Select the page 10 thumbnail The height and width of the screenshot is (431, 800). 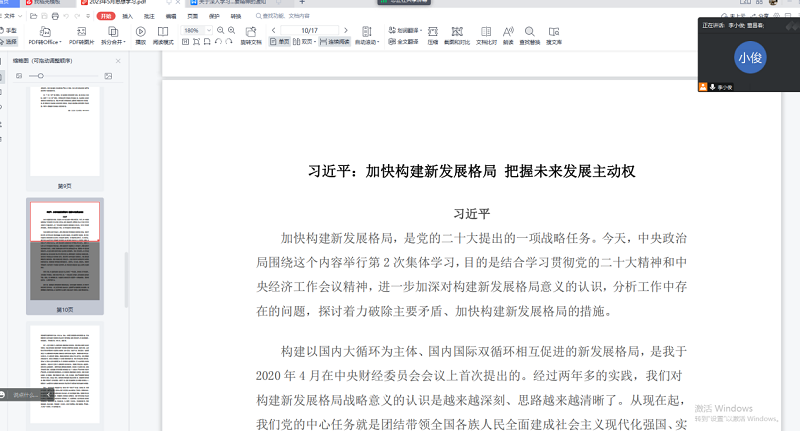tap(64, 250)
